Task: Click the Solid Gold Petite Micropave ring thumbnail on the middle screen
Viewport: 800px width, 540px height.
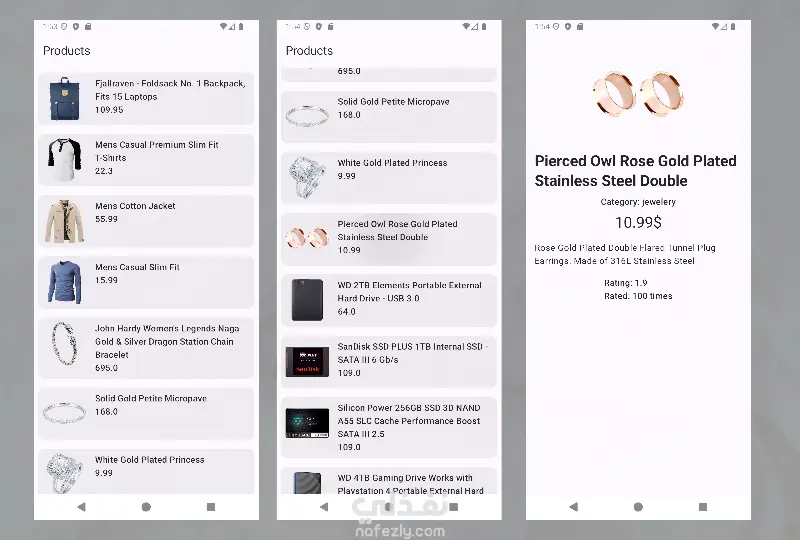Action: 308,116
